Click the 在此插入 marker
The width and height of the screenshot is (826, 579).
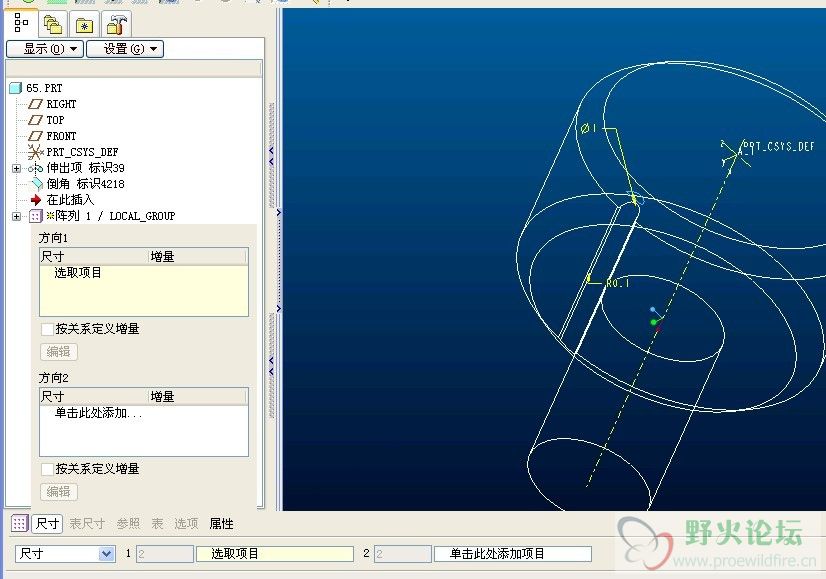coord(70,200)
